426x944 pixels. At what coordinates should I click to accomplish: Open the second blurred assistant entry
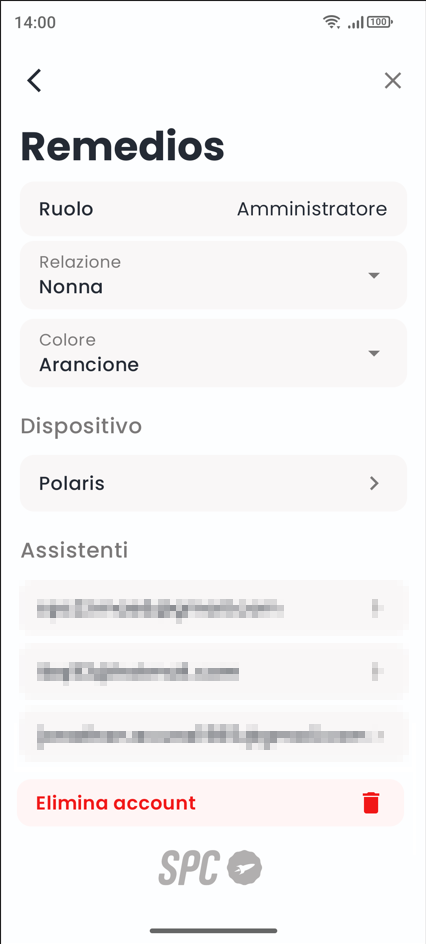click(213, 671)
